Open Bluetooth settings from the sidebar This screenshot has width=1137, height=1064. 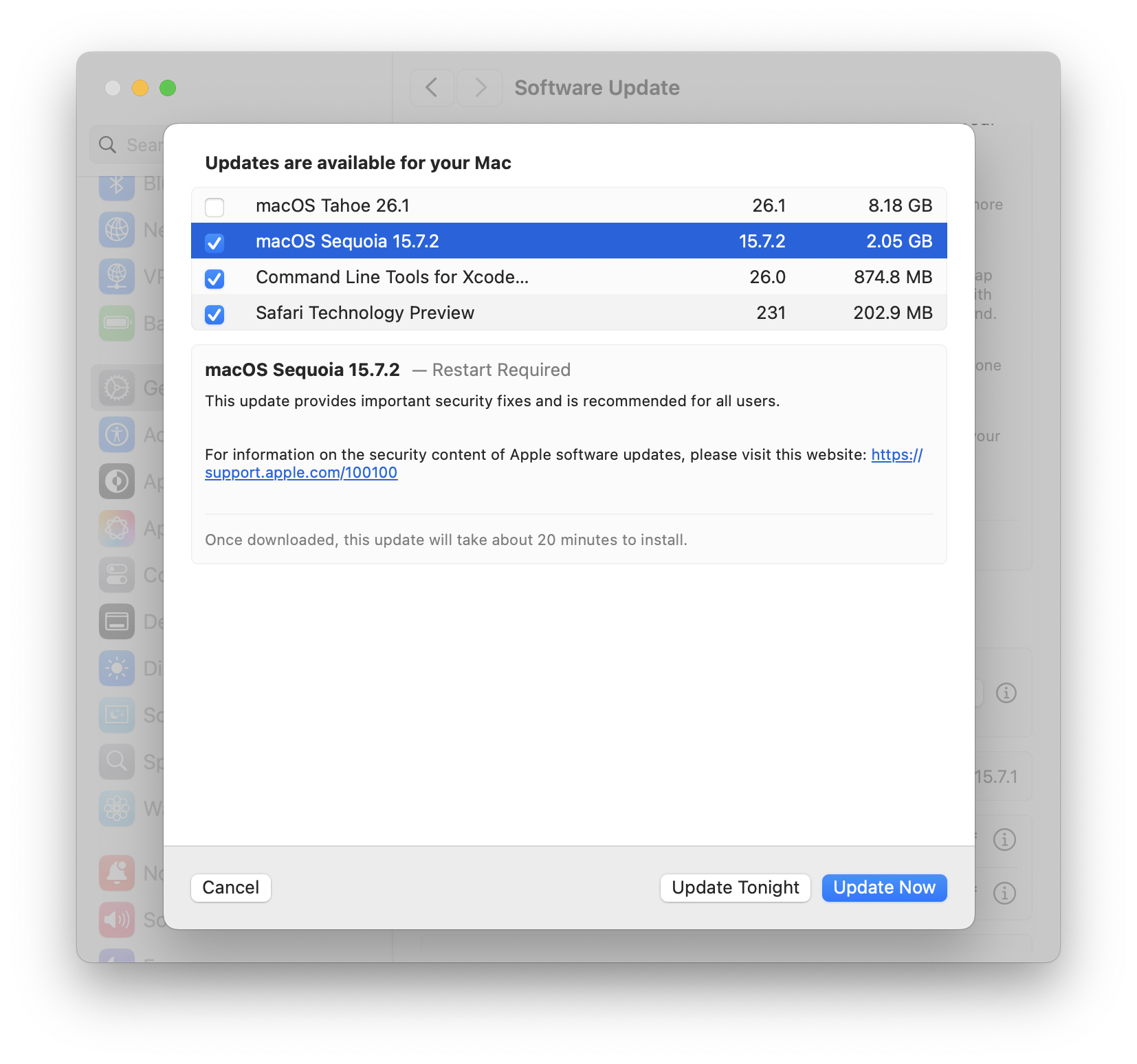click(x=117, y=184)
